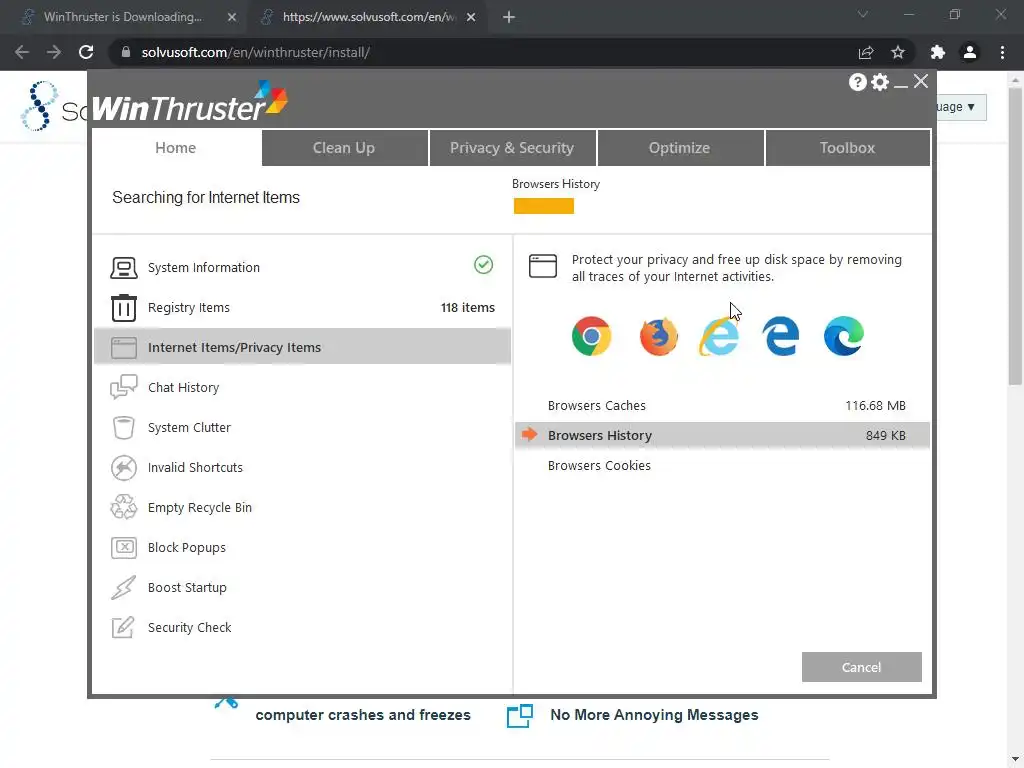The height and width of the screenshot is (768, 1024).
Task: Click the Empty Recycle Bin recycle icon
Action: (123, 507)
